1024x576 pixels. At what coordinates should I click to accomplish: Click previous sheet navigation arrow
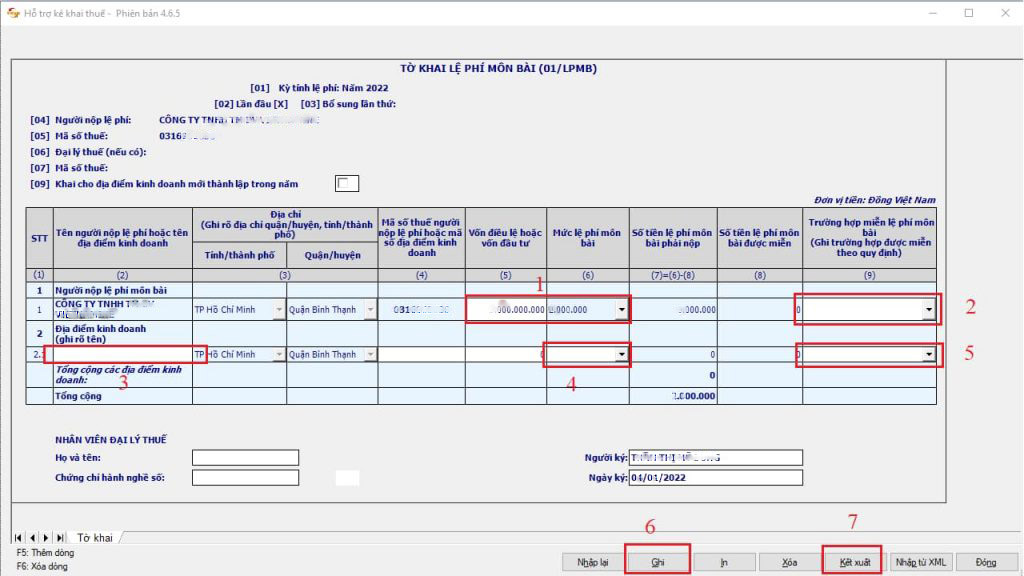point(32,538)
